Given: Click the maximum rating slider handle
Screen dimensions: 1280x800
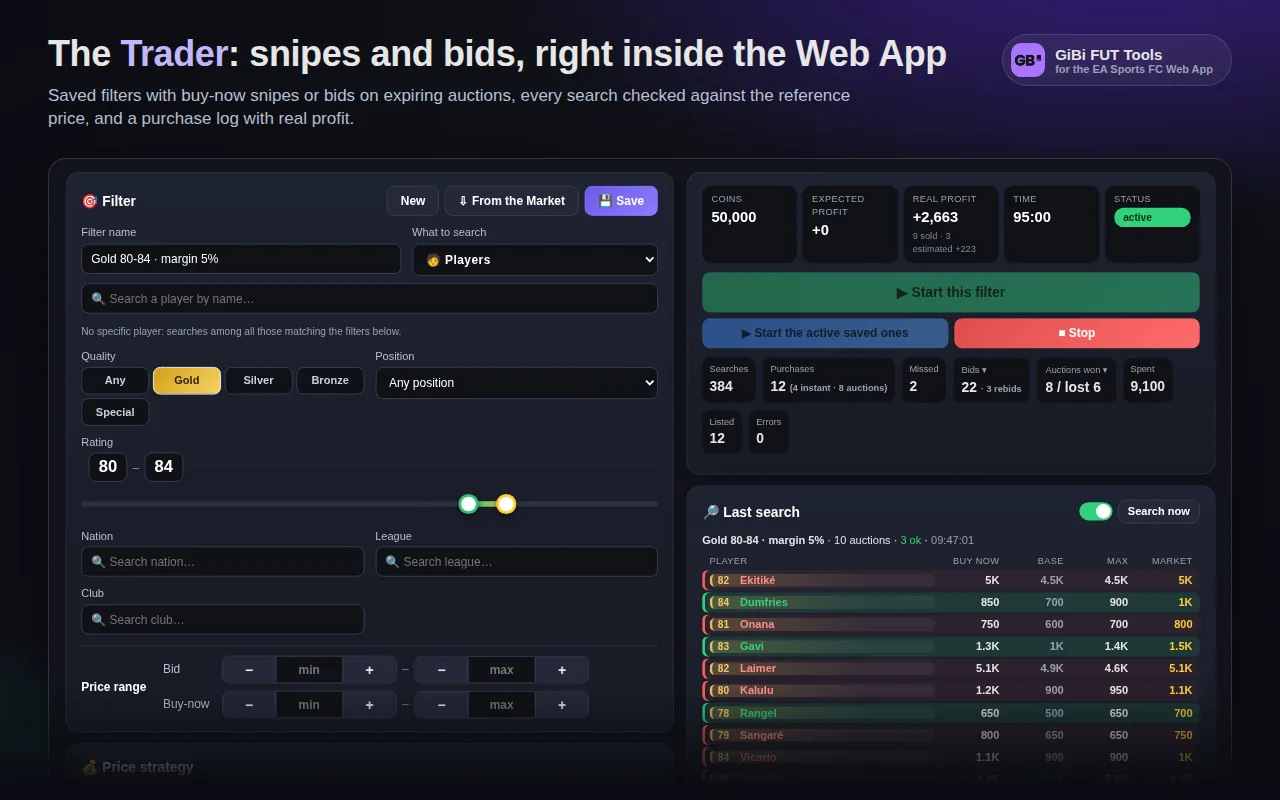Looking at the screenshot, I should tap(506, 504).
